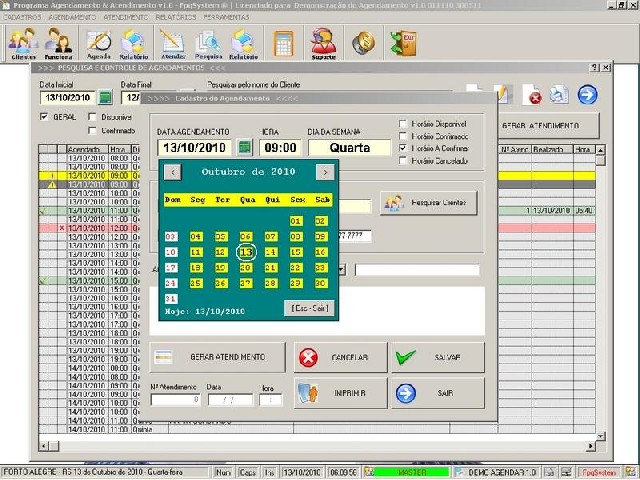This screenshot has height=480, width=640.
Task: Click the Realizado column header
Action: coord(553,149)
